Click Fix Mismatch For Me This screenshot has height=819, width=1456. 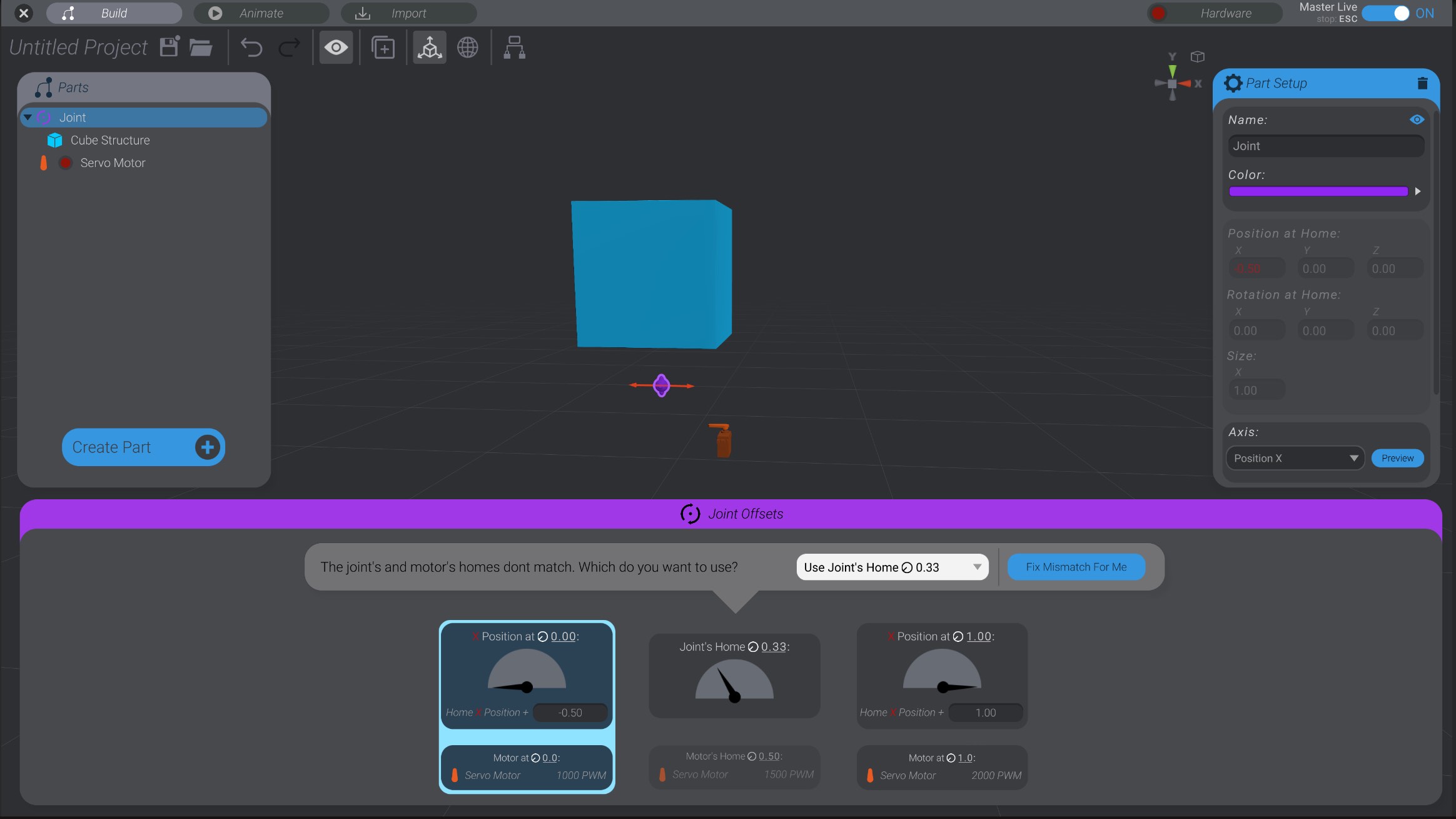(1075, 567)
